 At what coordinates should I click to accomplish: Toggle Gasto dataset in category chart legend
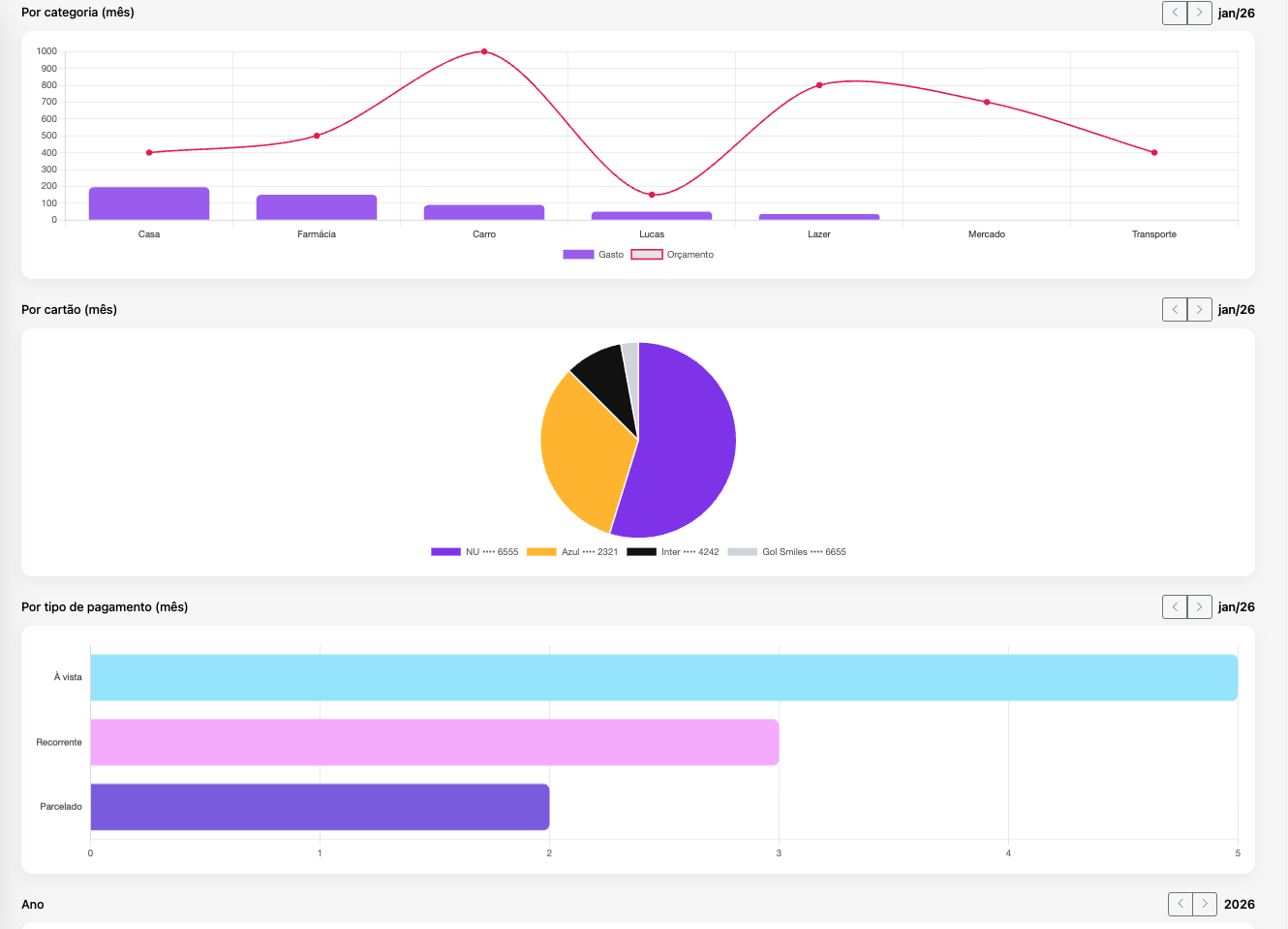(594, 255)
